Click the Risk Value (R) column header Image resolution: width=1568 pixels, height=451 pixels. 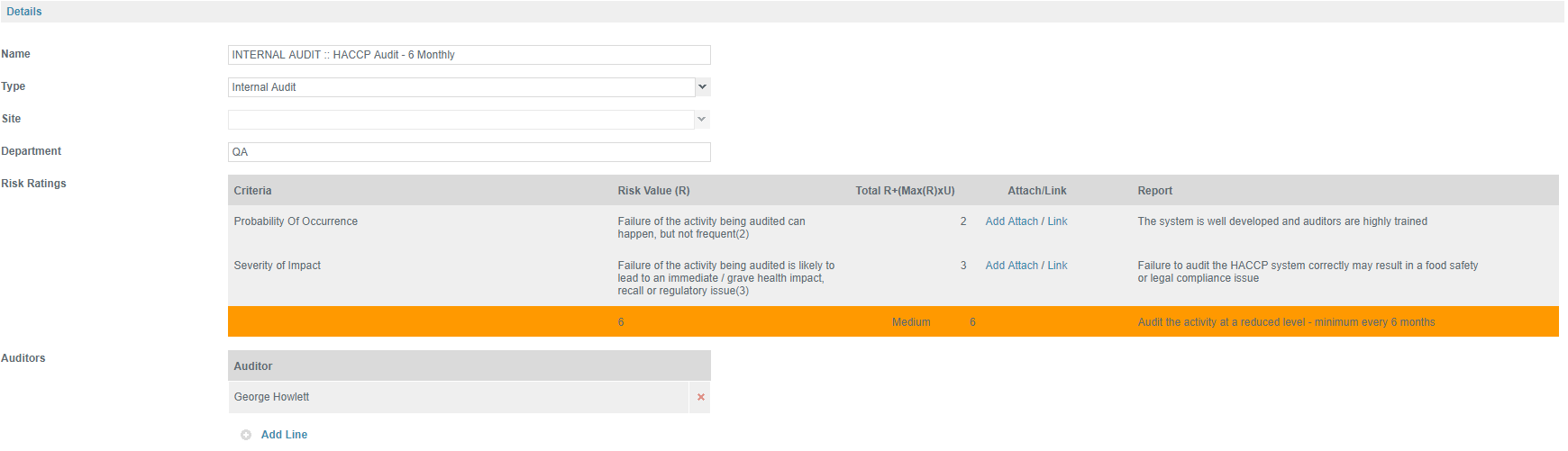(x=653, y=191)
